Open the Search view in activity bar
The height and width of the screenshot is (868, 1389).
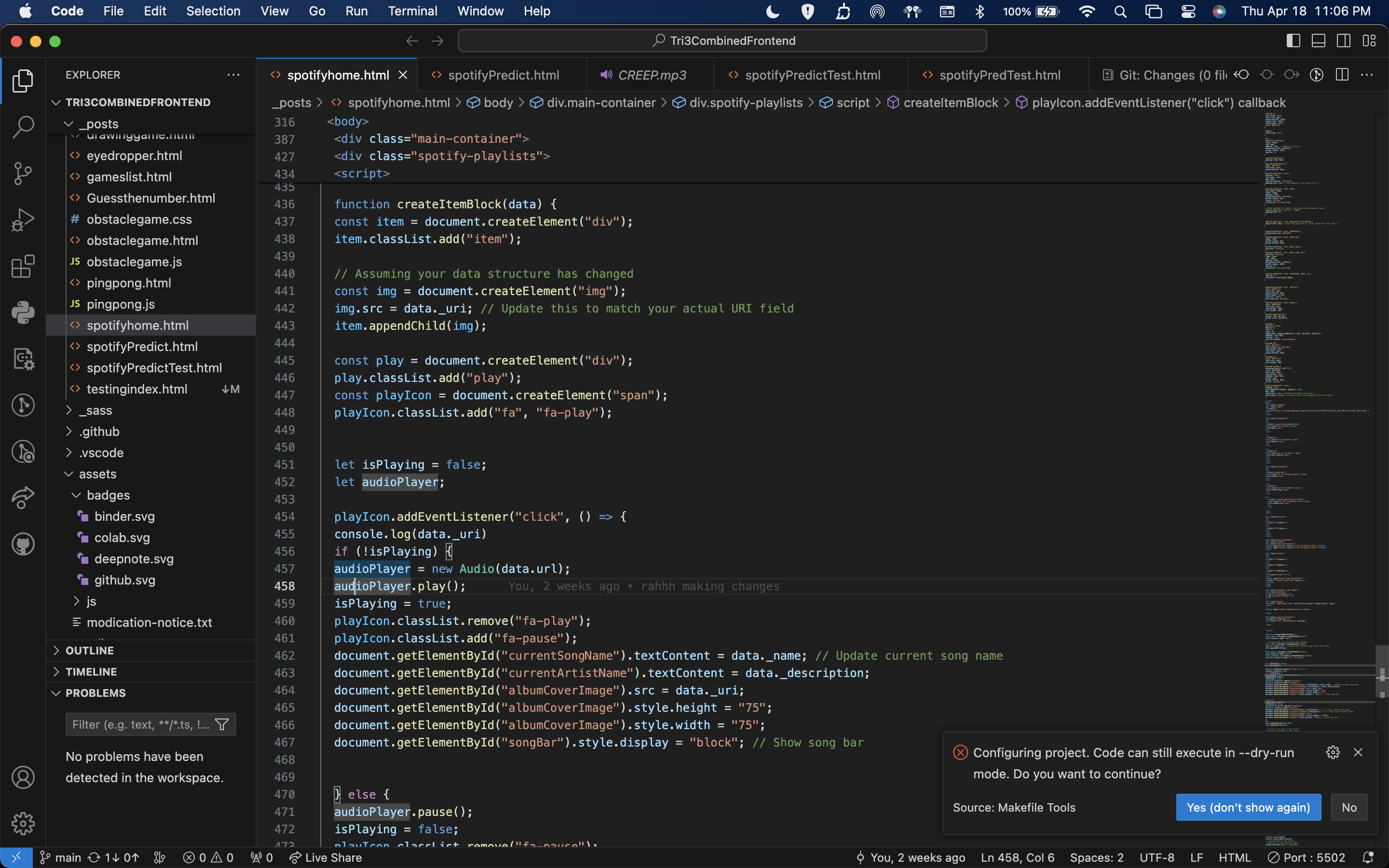[23, 127]
